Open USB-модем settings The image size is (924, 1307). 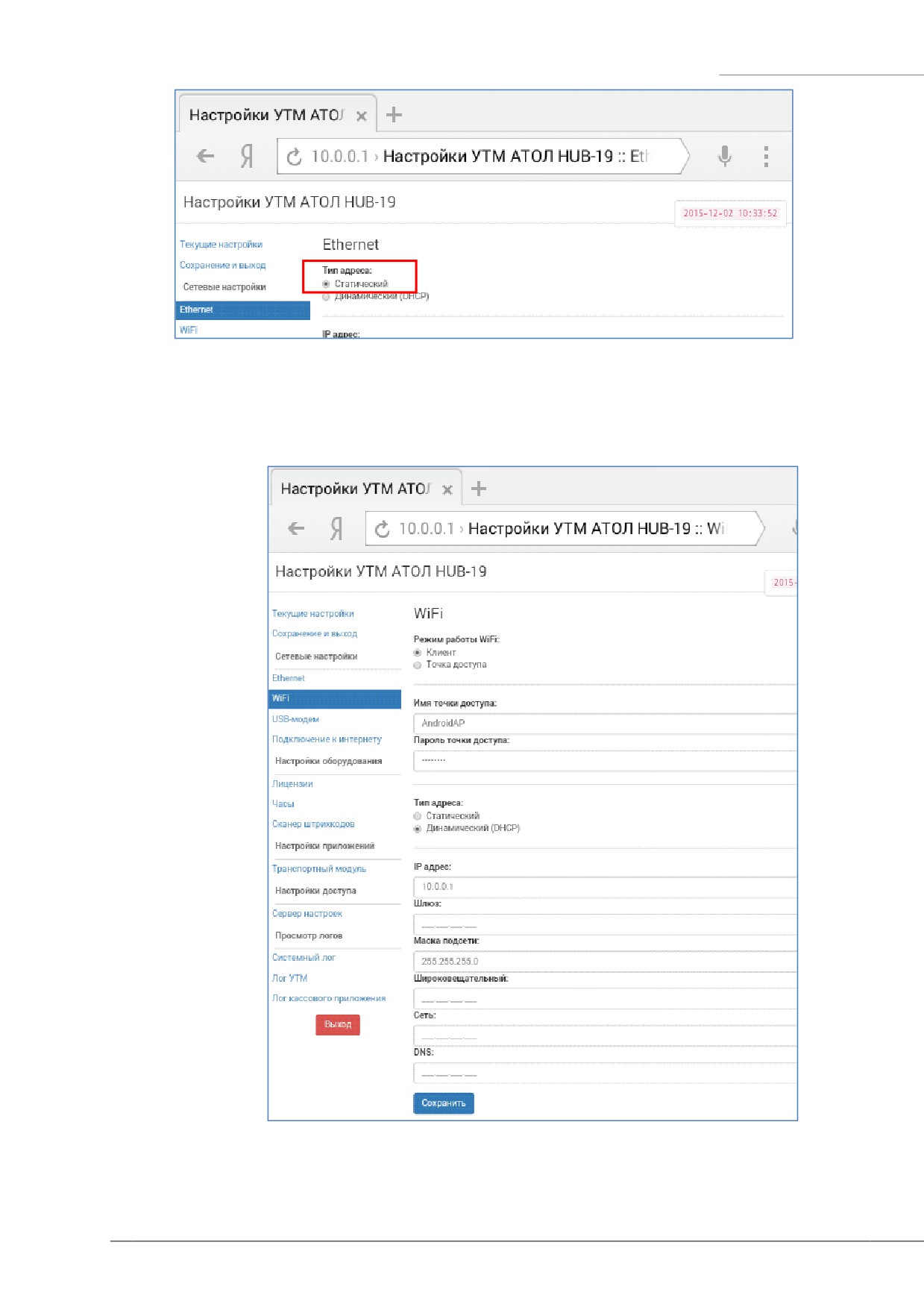pyautogui.click(x=295, y=719)
